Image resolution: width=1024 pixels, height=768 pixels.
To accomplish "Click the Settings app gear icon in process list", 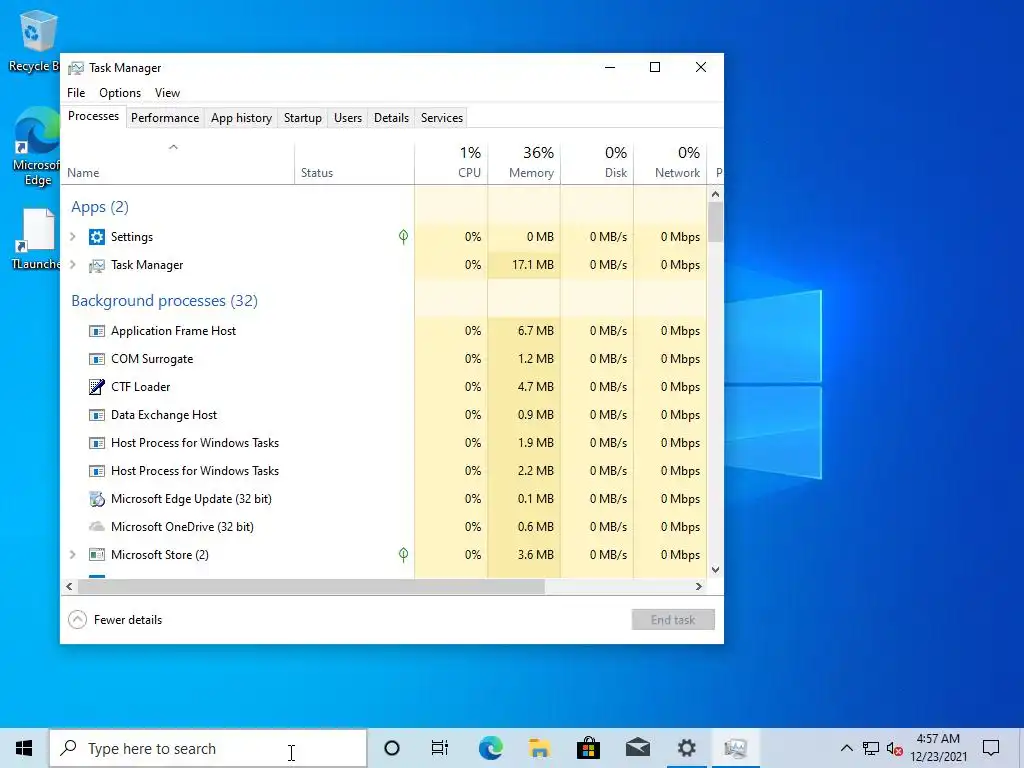I will [97, 237].
